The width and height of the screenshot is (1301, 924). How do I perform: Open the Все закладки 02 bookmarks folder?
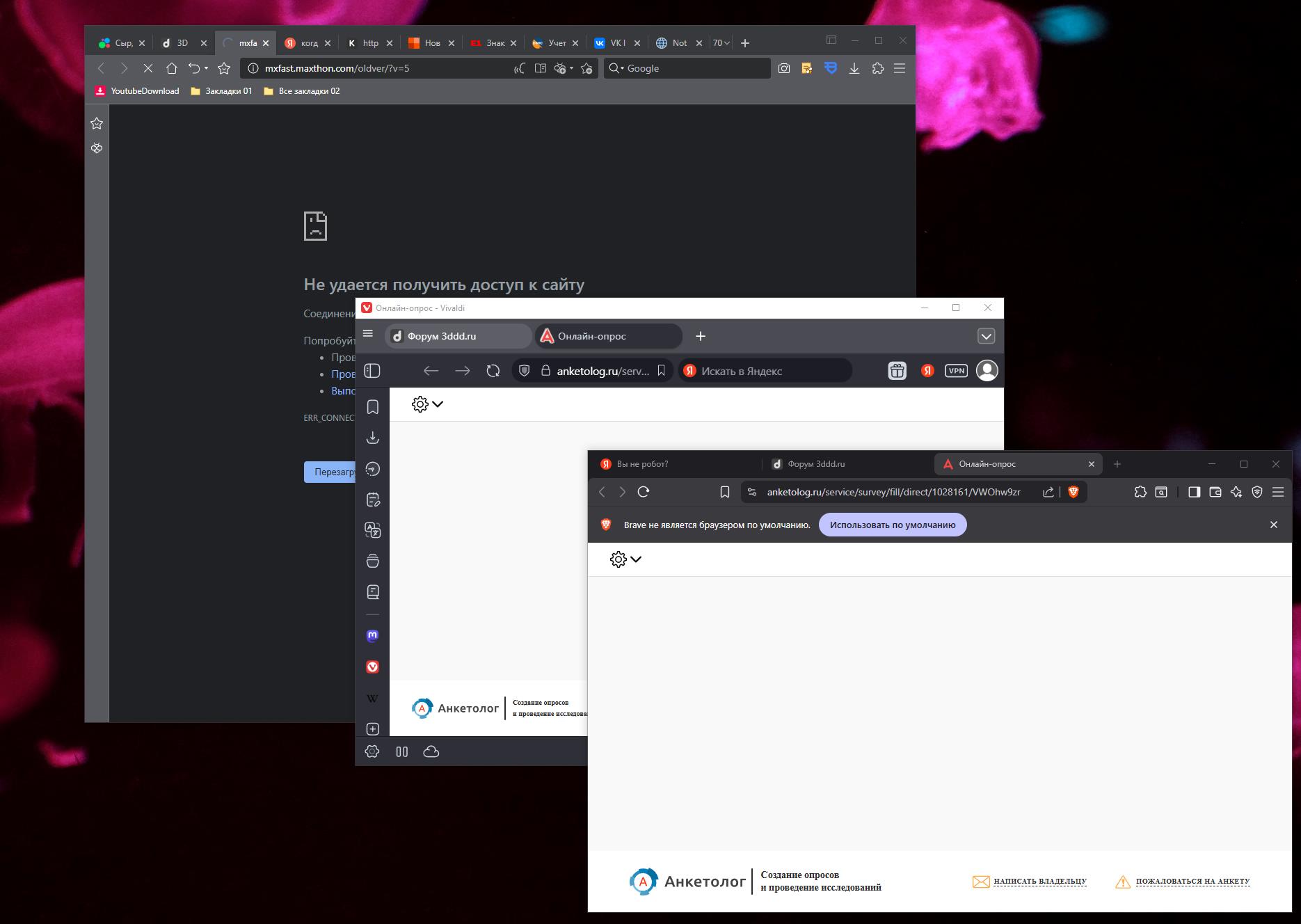click(x=302, y=91)
